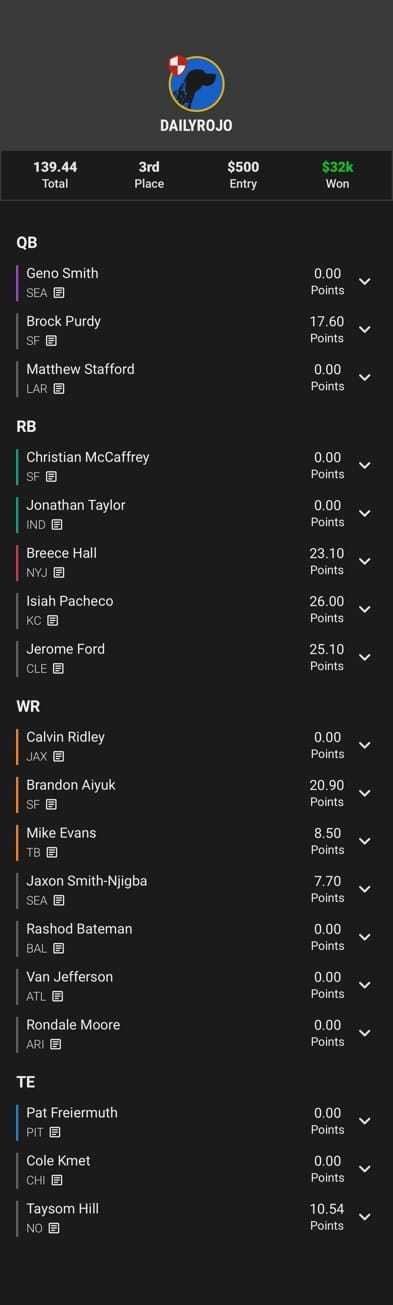Click the 3rd Place stat
This screenshot has width=393, height=1305.
pos(149,175)
